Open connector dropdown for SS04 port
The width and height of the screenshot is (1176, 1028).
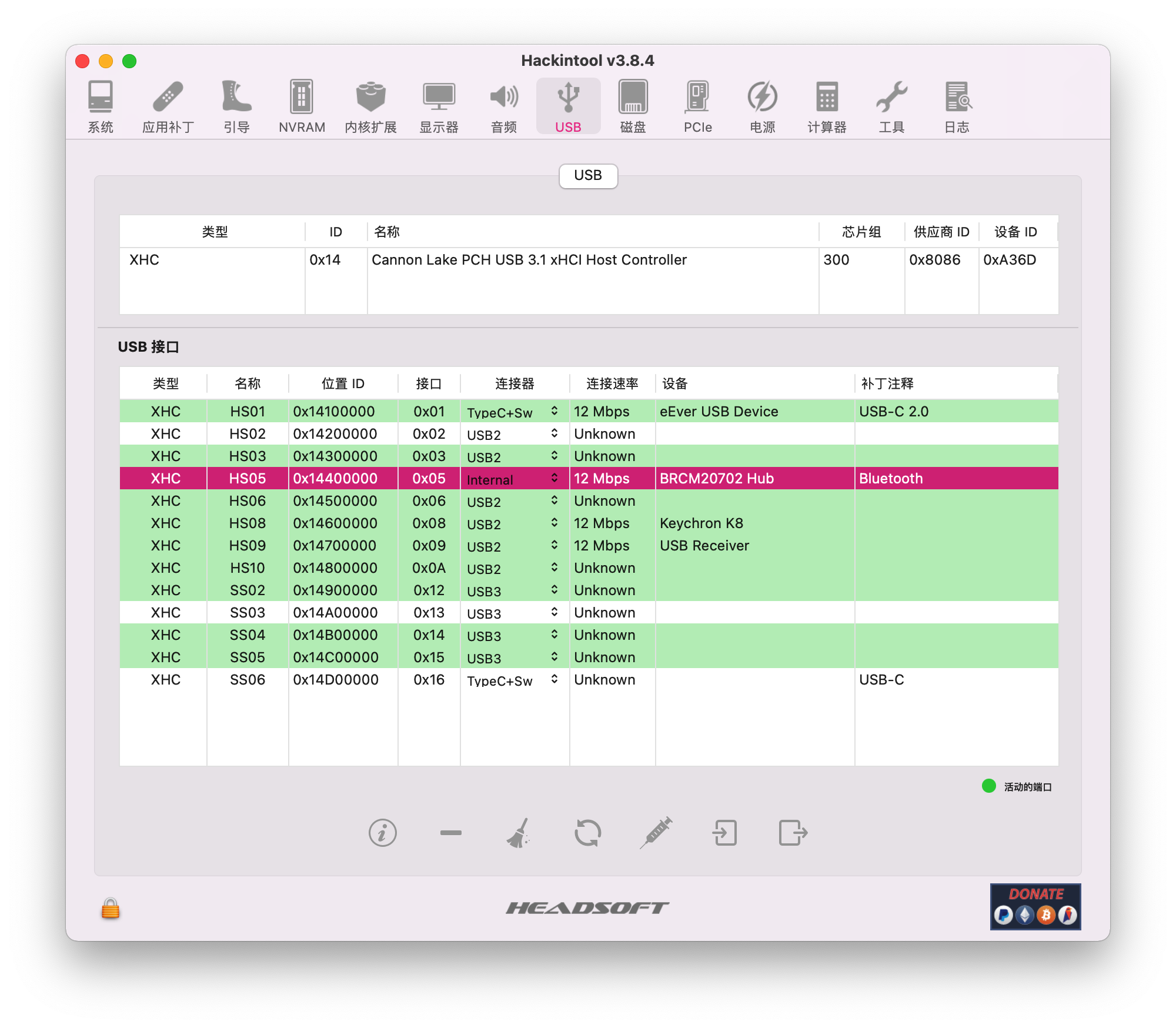point(514,635)
